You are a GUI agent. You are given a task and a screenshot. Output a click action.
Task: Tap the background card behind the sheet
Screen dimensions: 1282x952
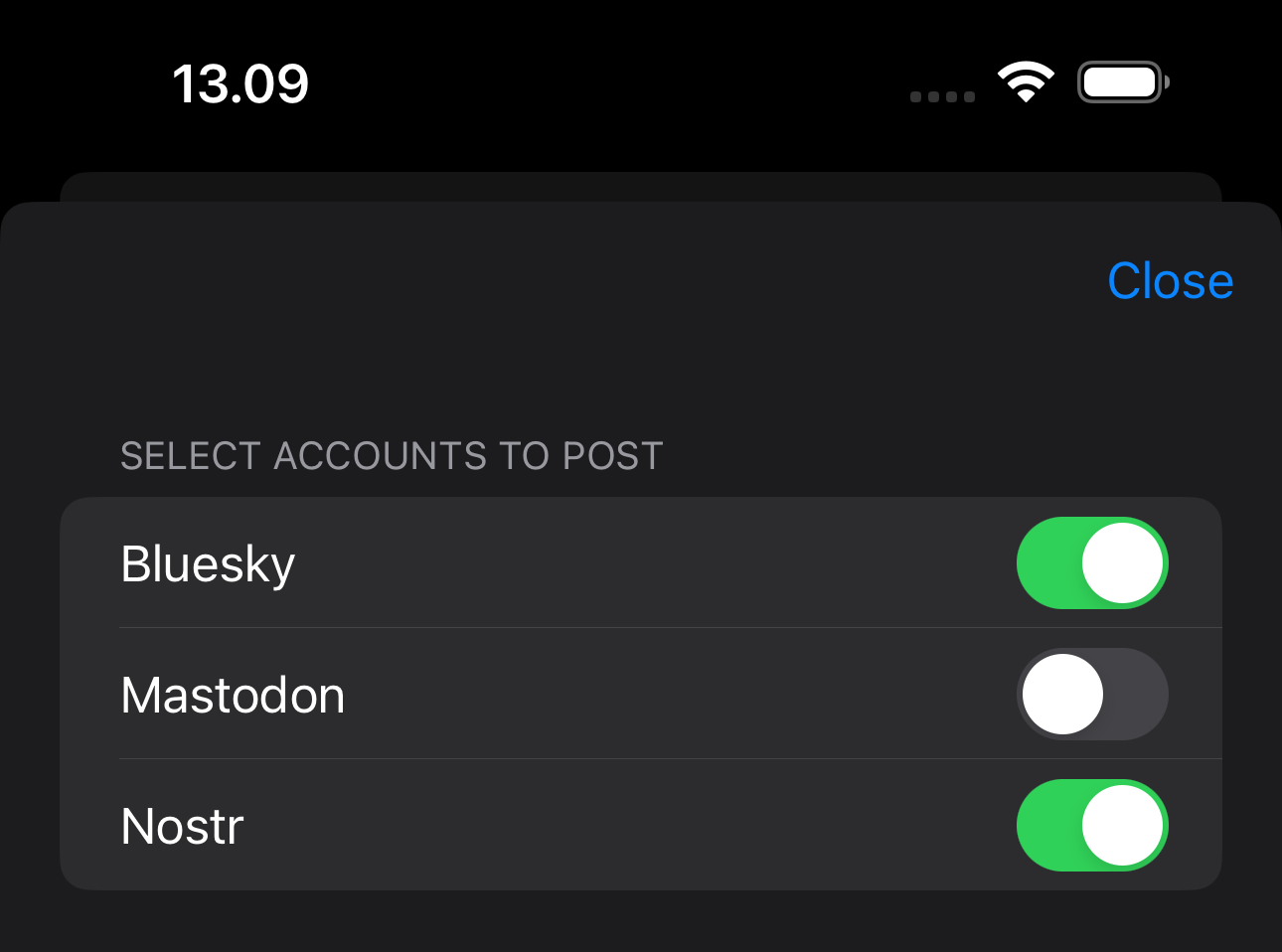640,186
